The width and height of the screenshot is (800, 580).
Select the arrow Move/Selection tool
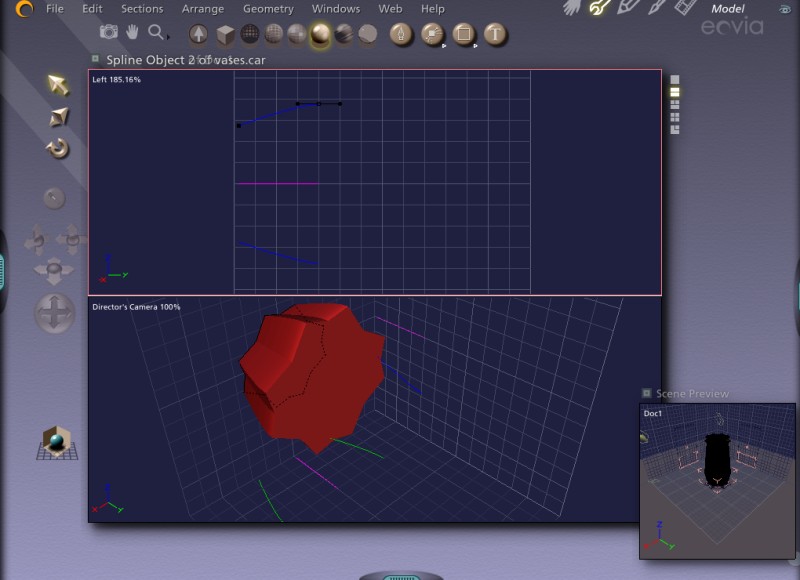[58, 84]
